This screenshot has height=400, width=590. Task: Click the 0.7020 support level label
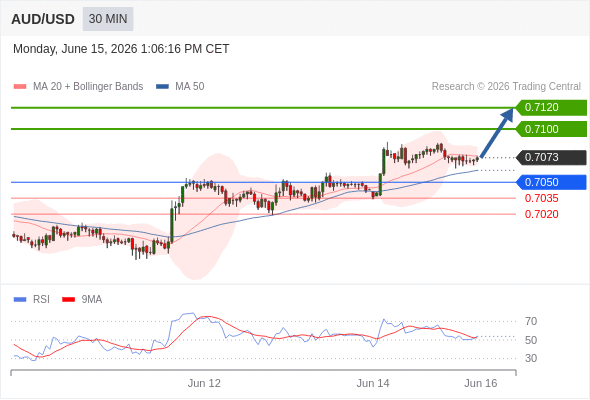coord(541,214)
